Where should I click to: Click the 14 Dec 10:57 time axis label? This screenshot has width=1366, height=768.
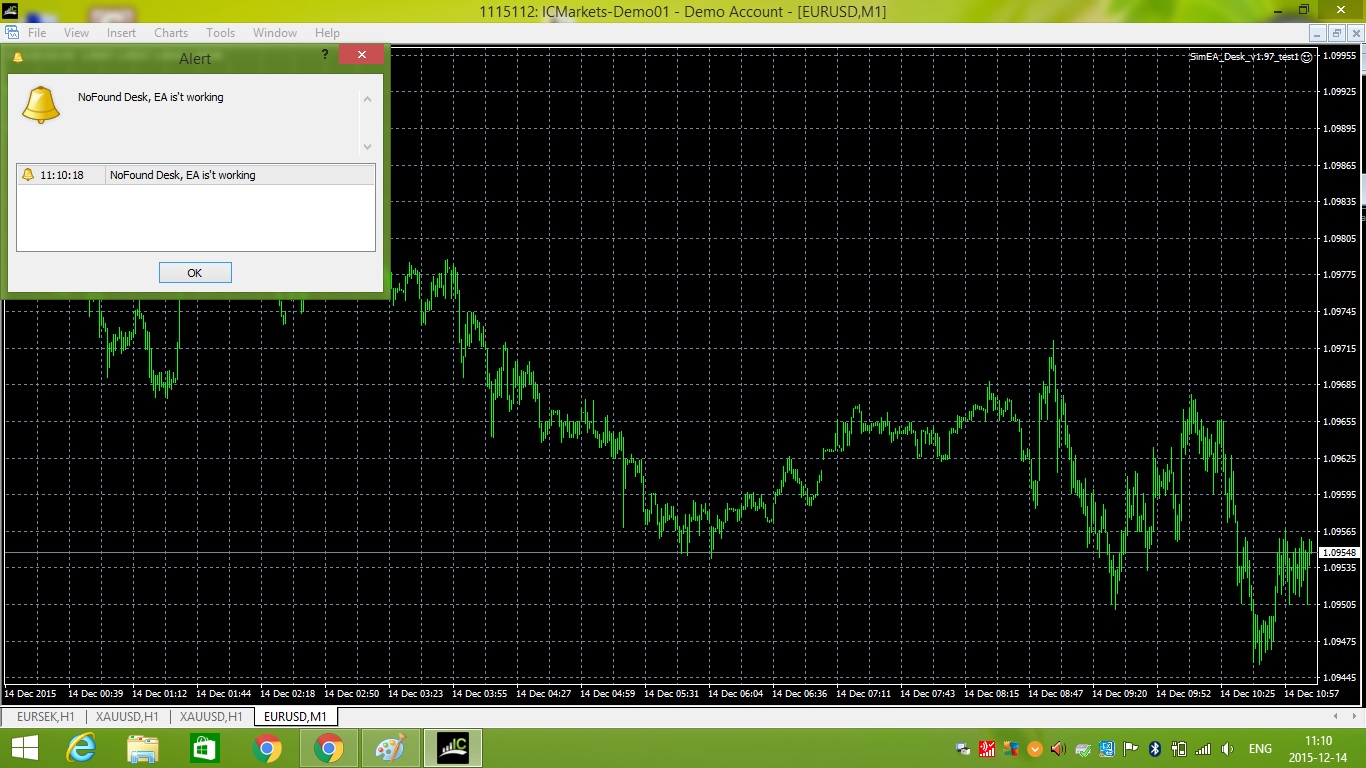pos(1311,693)
